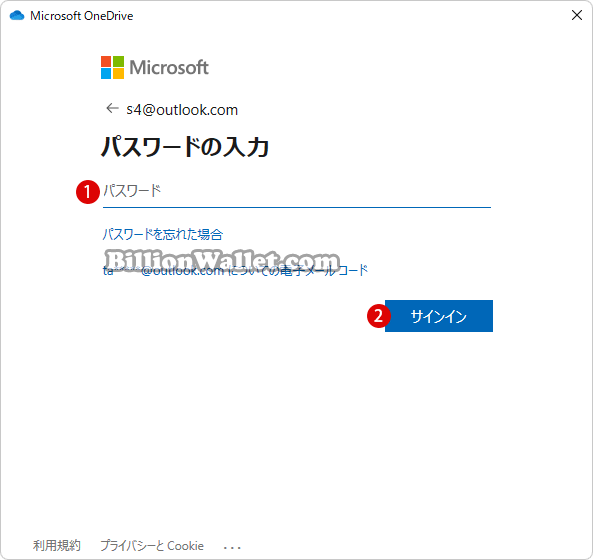Focus the パスワード input field
The width and height of the screenshot is (593, 560).
click(296, 191)
